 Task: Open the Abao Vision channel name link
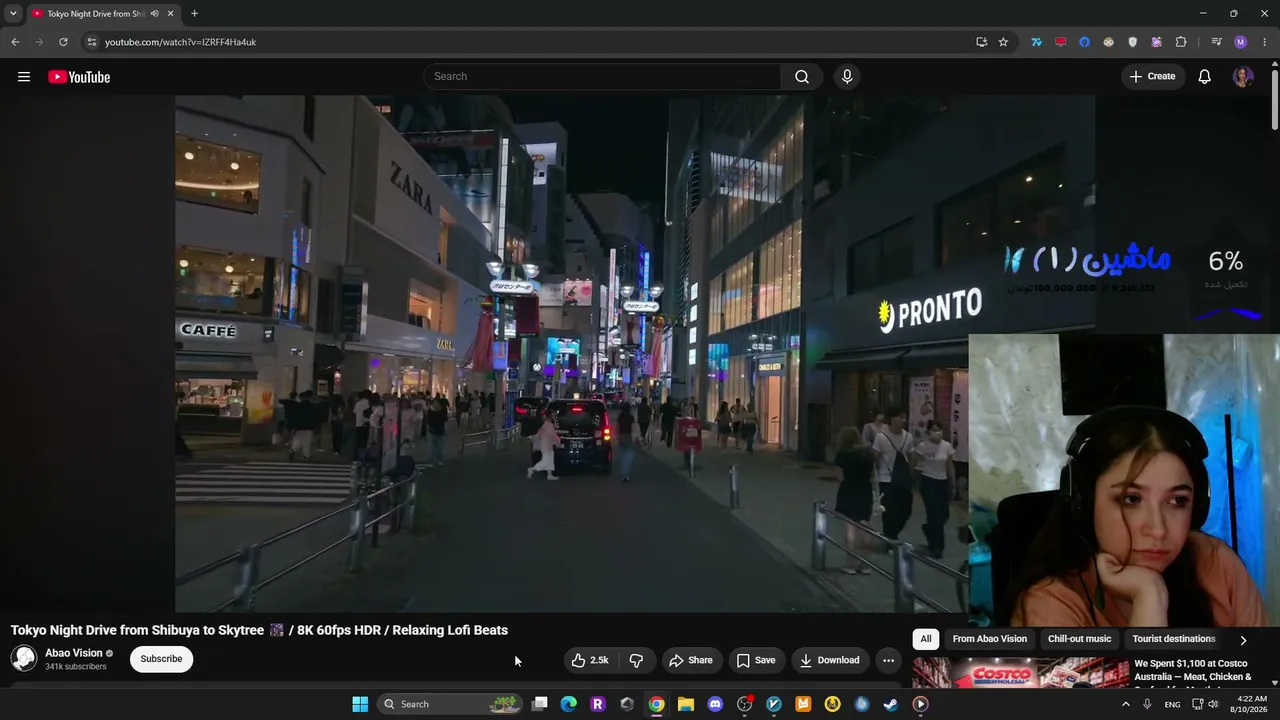tap(74, 653)
